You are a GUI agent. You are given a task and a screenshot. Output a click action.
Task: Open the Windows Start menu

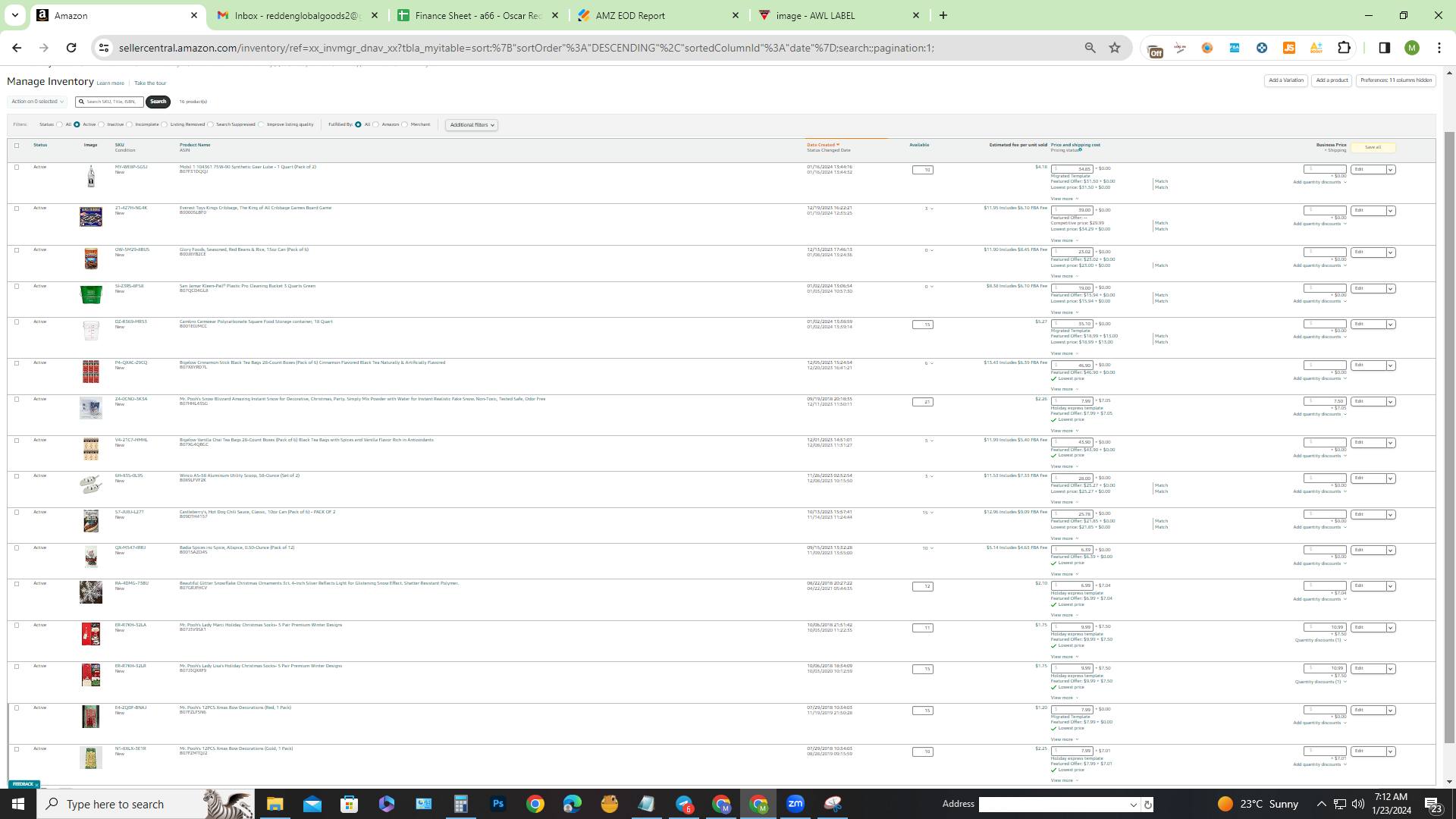pos(18,804)
